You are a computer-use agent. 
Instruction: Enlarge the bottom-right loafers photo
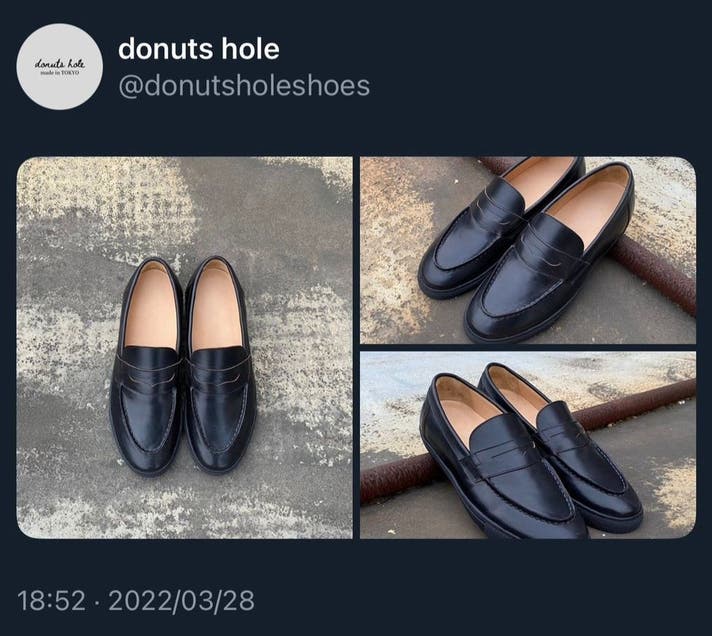[x=528, y=444]
